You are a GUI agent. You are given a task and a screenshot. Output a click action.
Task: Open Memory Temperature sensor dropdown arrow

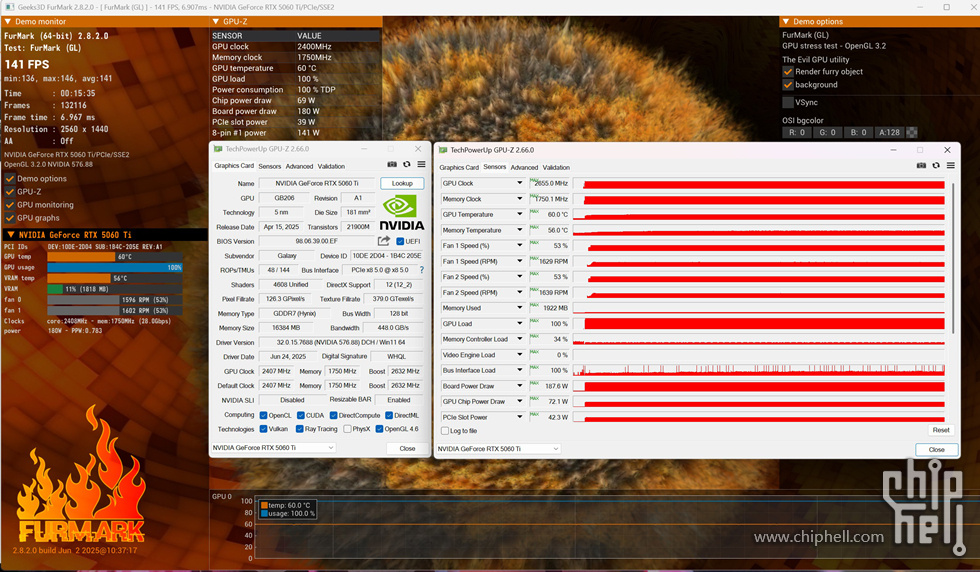coord(519,230)
